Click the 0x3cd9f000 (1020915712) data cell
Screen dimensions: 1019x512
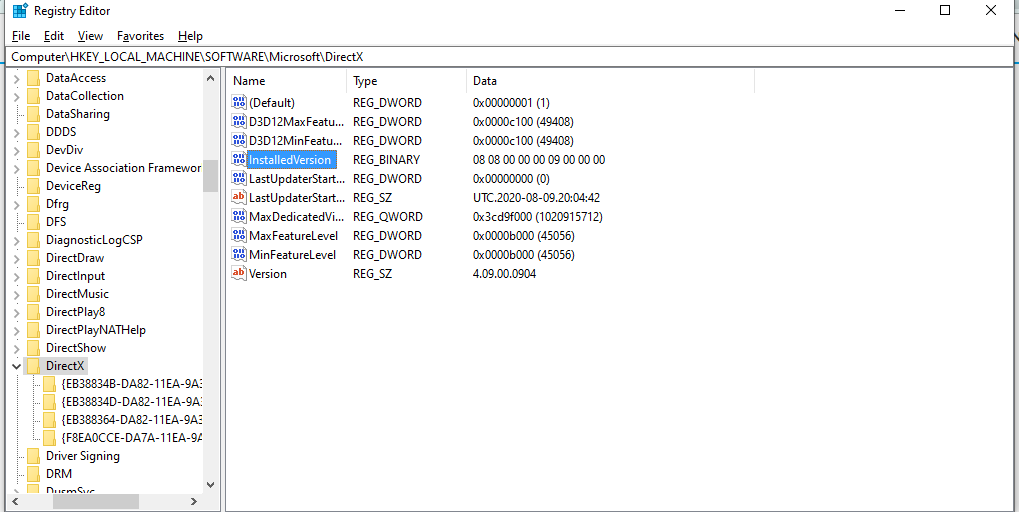(537, 216)
